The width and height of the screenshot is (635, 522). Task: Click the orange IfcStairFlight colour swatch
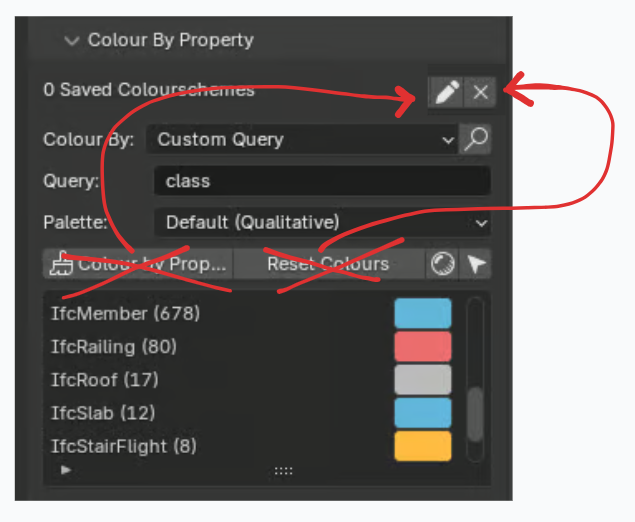click(423, 446)
